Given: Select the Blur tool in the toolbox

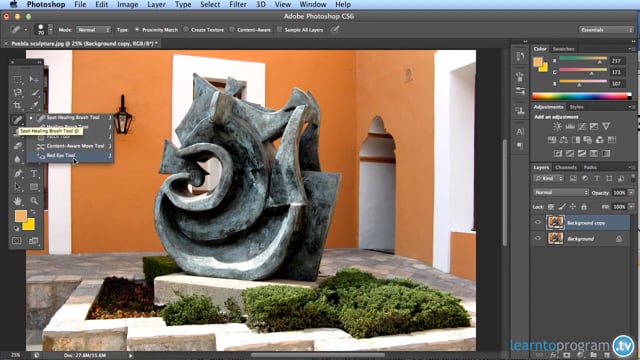Looking at the screenshot, I should [17, 159].
